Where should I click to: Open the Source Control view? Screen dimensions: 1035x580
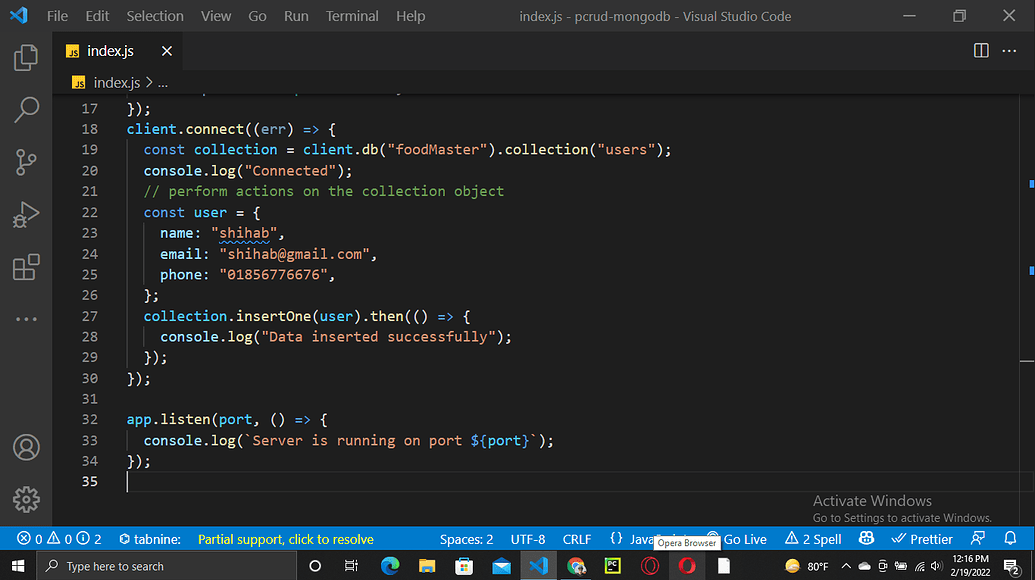[x=24, y=161]
